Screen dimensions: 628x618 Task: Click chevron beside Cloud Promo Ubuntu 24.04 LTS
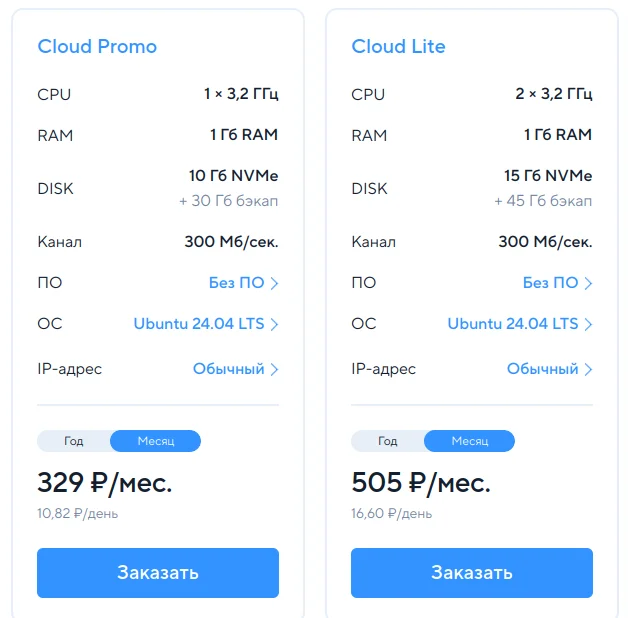tap(274, 324)
